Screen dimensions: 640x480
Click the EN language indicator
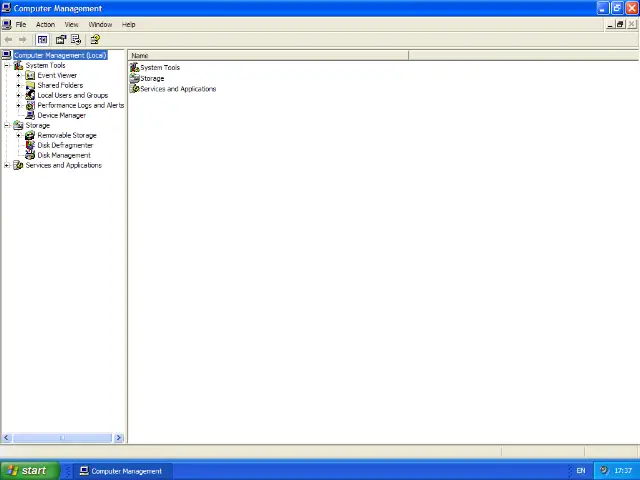coord(581,471)
